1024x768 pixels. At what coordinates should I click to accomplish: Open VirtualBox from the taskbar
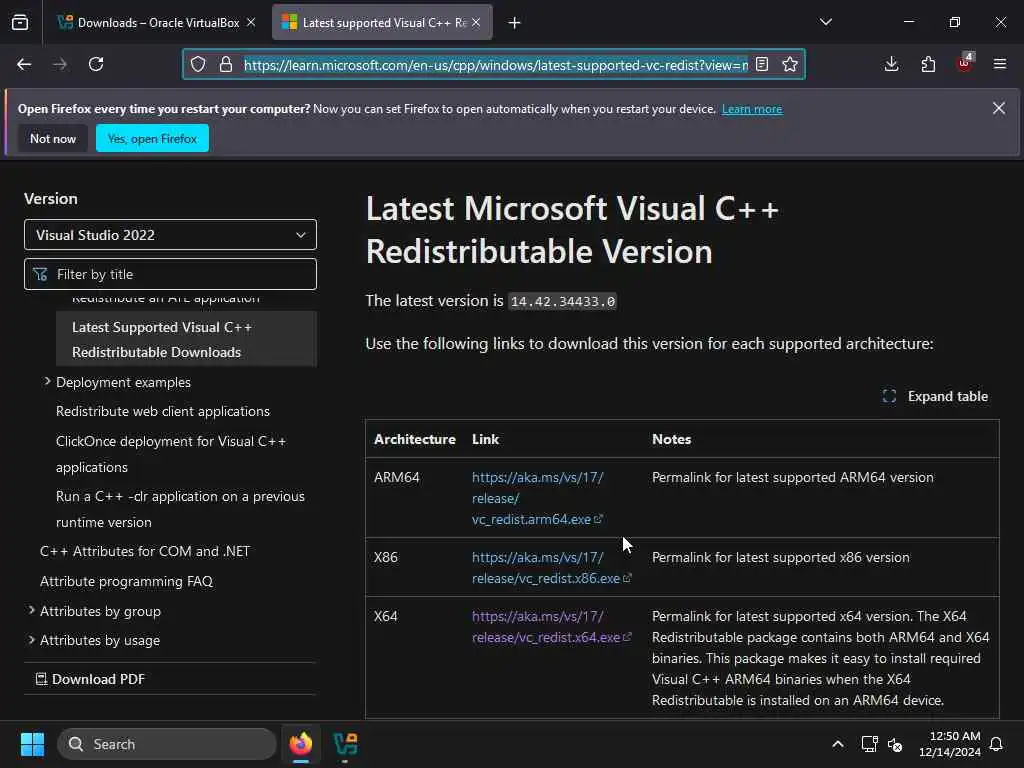tap(345, 744)
